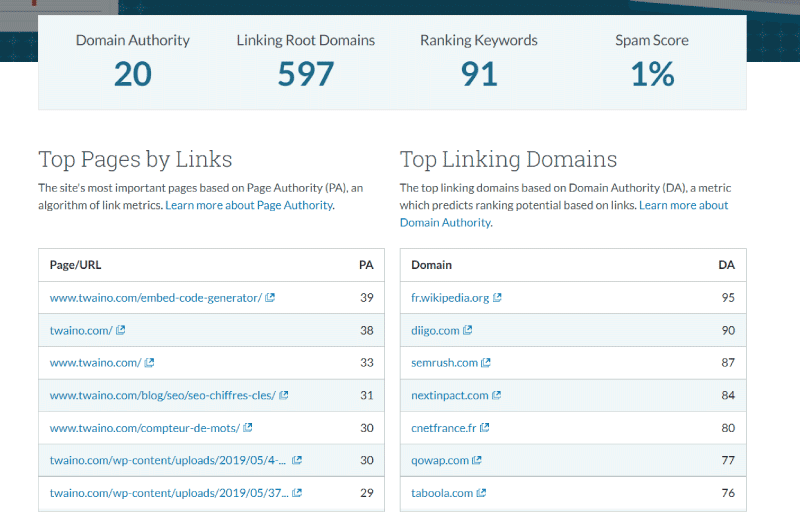Click the Spam Score value 1%
Viewport: 800px width, 530px height.
pyautogui.click(x=652, y=74)
